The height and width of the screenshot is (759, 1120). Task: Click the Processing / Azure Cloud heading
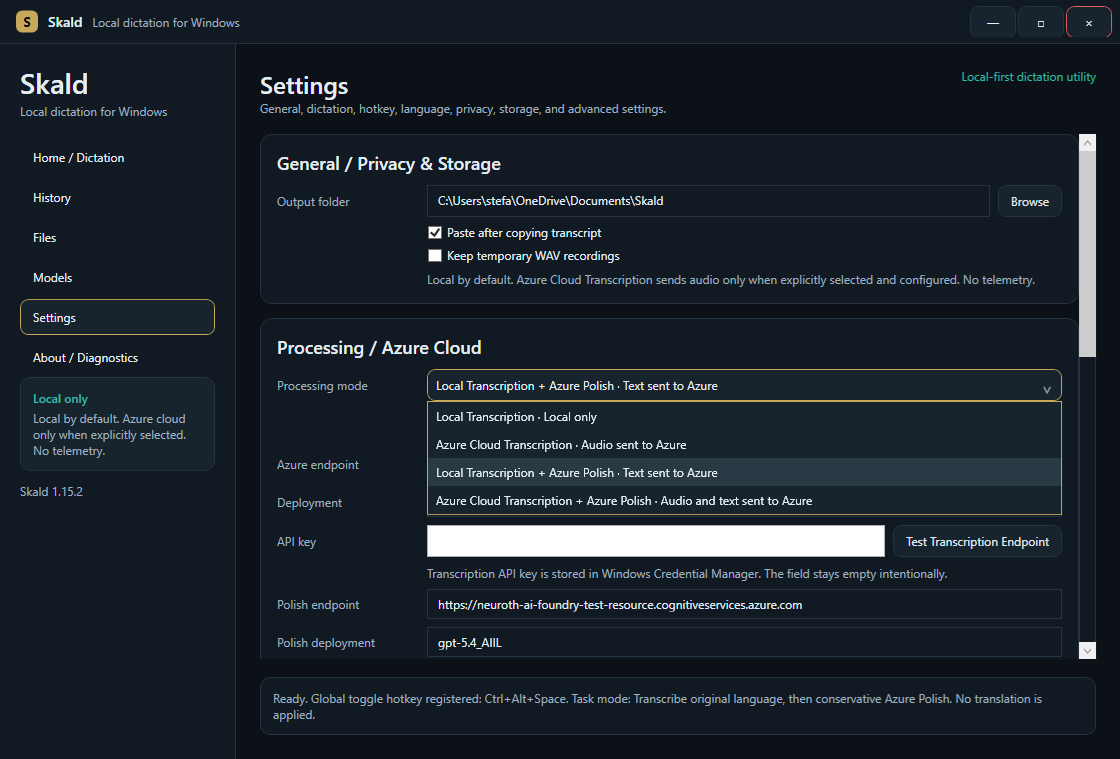pyautogui.click(x=379, y=348)
